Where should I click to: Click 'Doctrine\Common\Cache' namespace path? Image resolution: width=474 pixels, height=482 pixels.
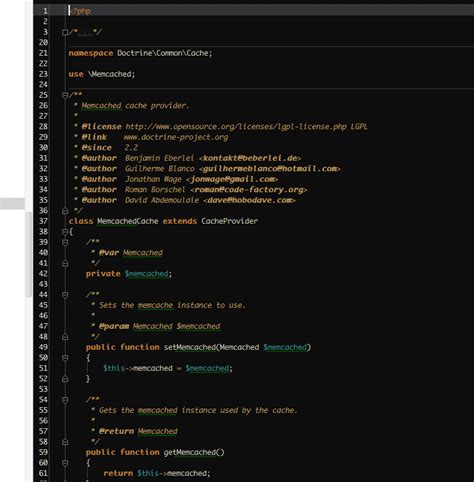coord(163,53)
